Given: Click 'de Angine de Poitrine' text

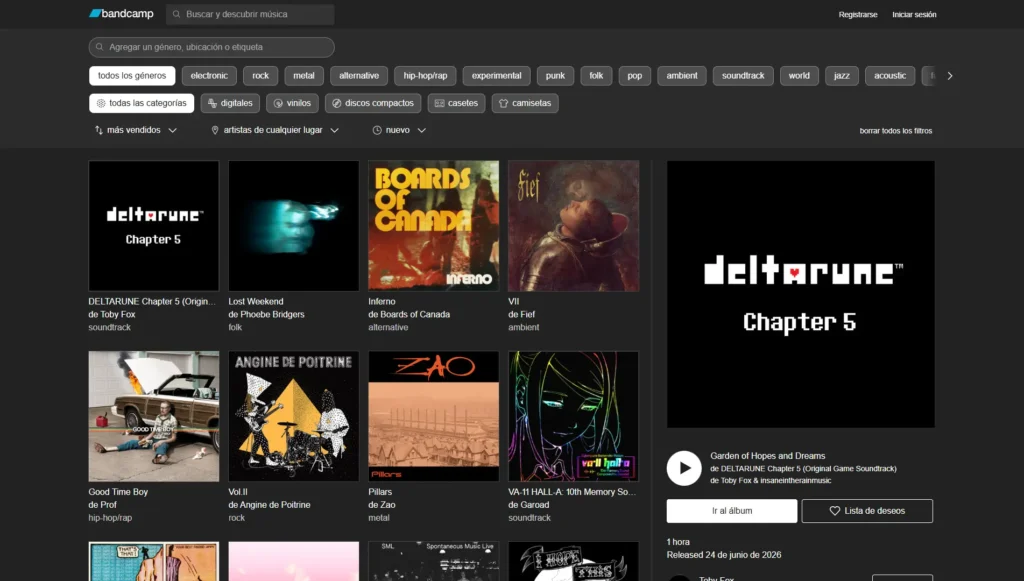Looking at the screenshot, I should coord(269,505).
